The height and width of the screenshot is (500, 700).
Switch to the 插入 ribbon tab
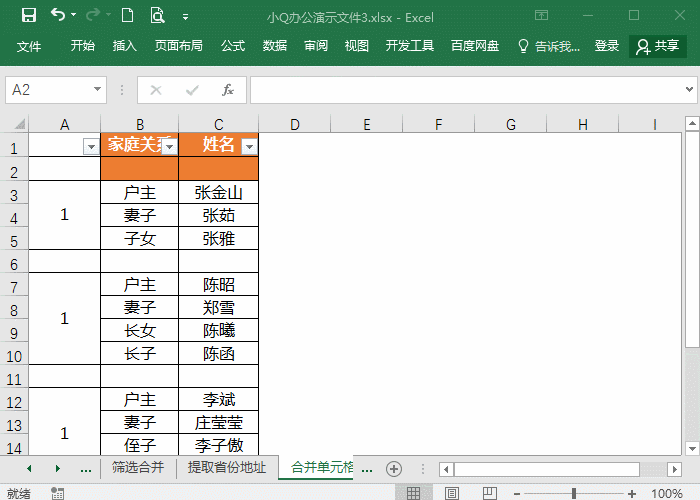125,46
